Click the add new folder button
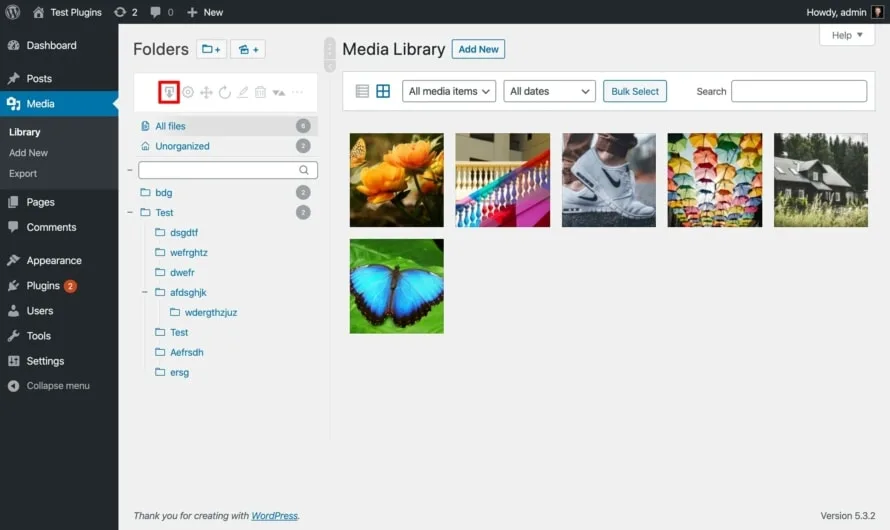This screenshot has height=530, width=890. (x=211, y=49)
